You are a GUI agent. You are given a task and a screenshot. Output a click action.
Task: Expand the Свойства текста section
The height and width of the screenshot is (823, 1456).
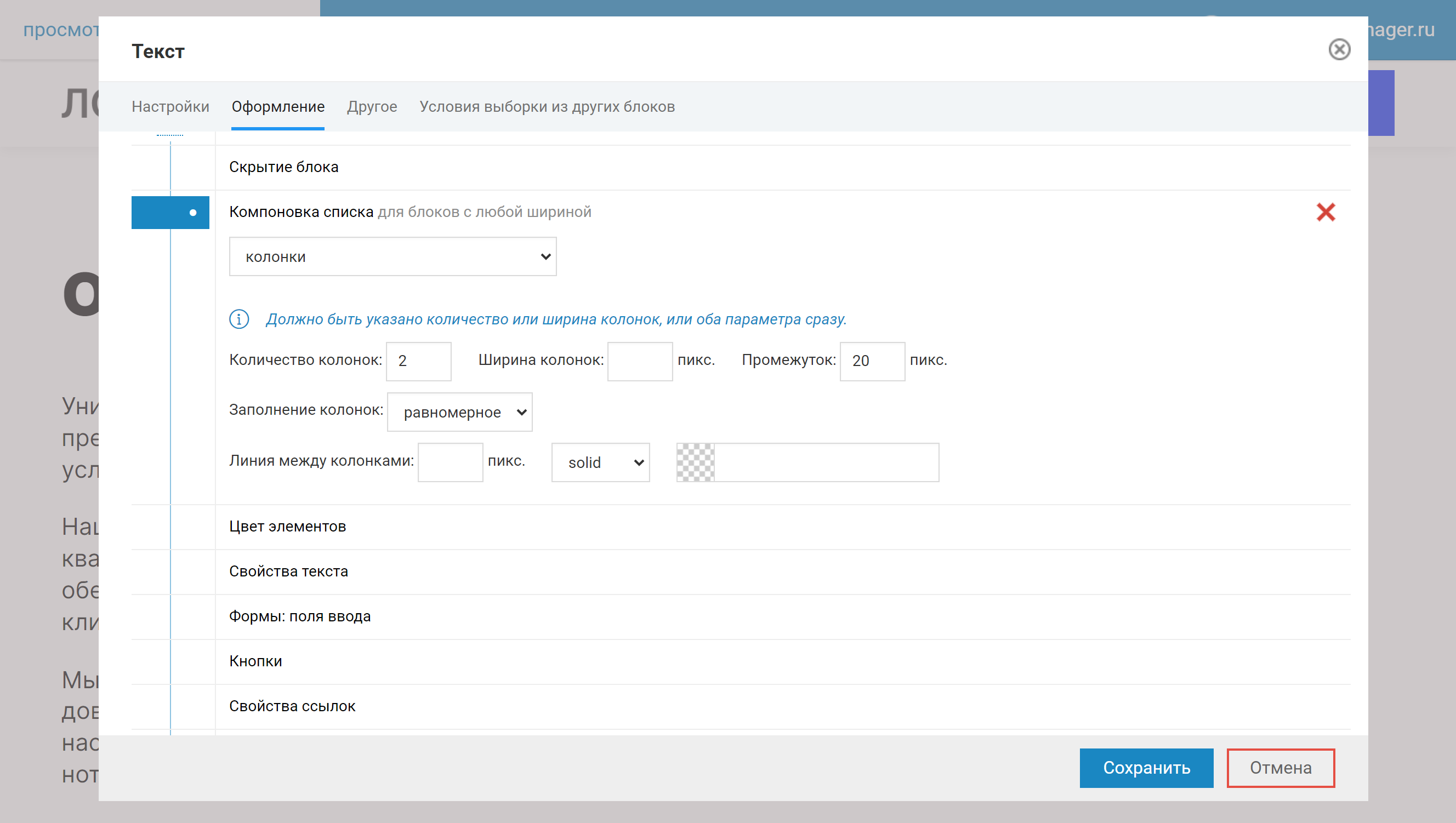point(288,571)
